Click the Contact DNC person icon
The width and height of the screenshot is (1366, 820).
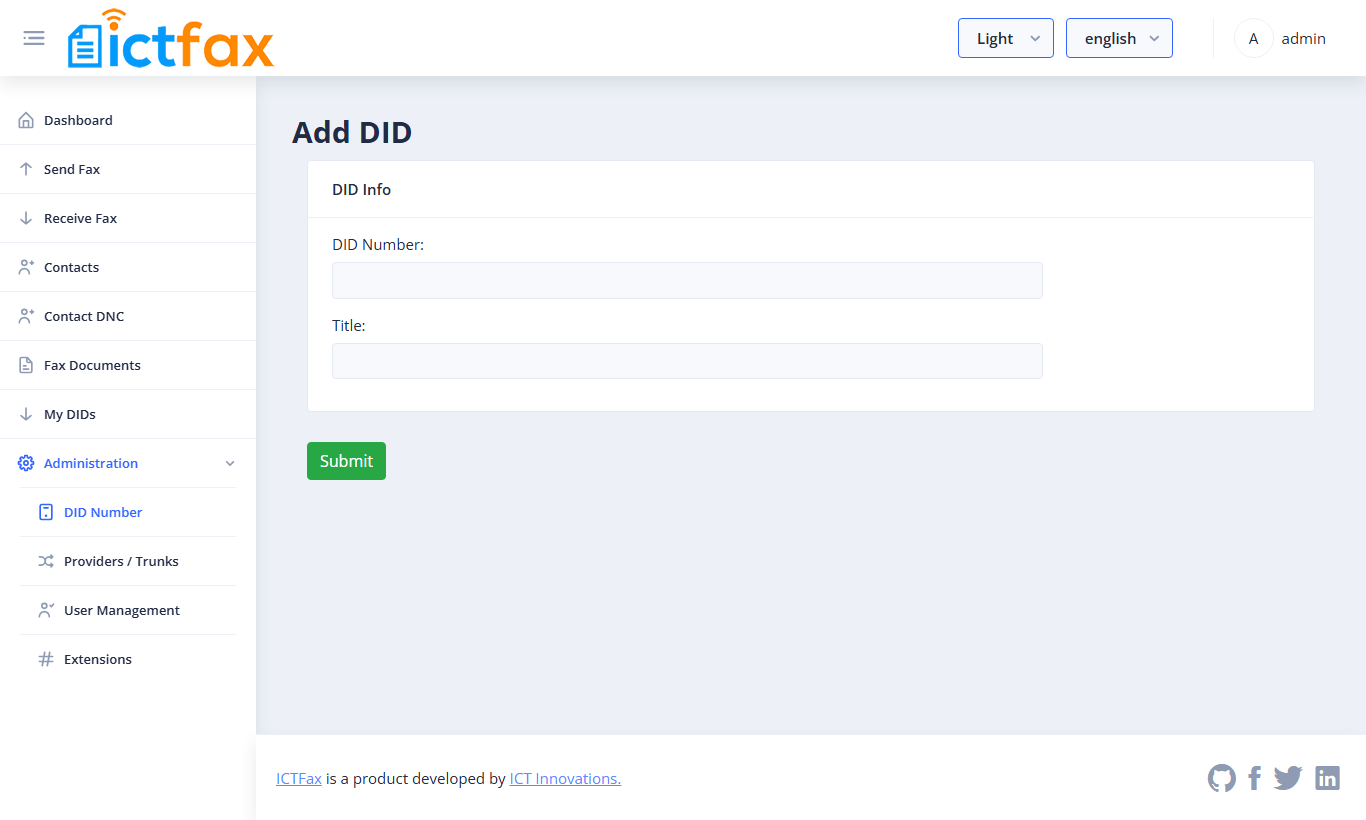click(x=26, y=316)
